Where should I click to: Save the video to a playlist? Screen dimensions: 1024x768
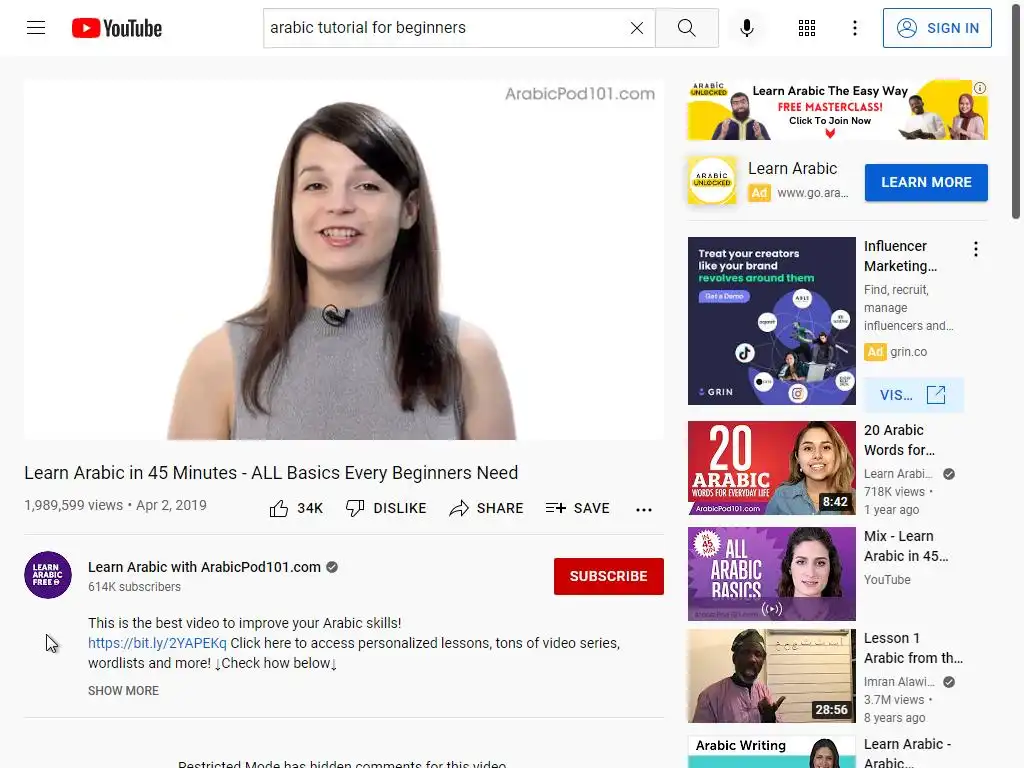578,508
